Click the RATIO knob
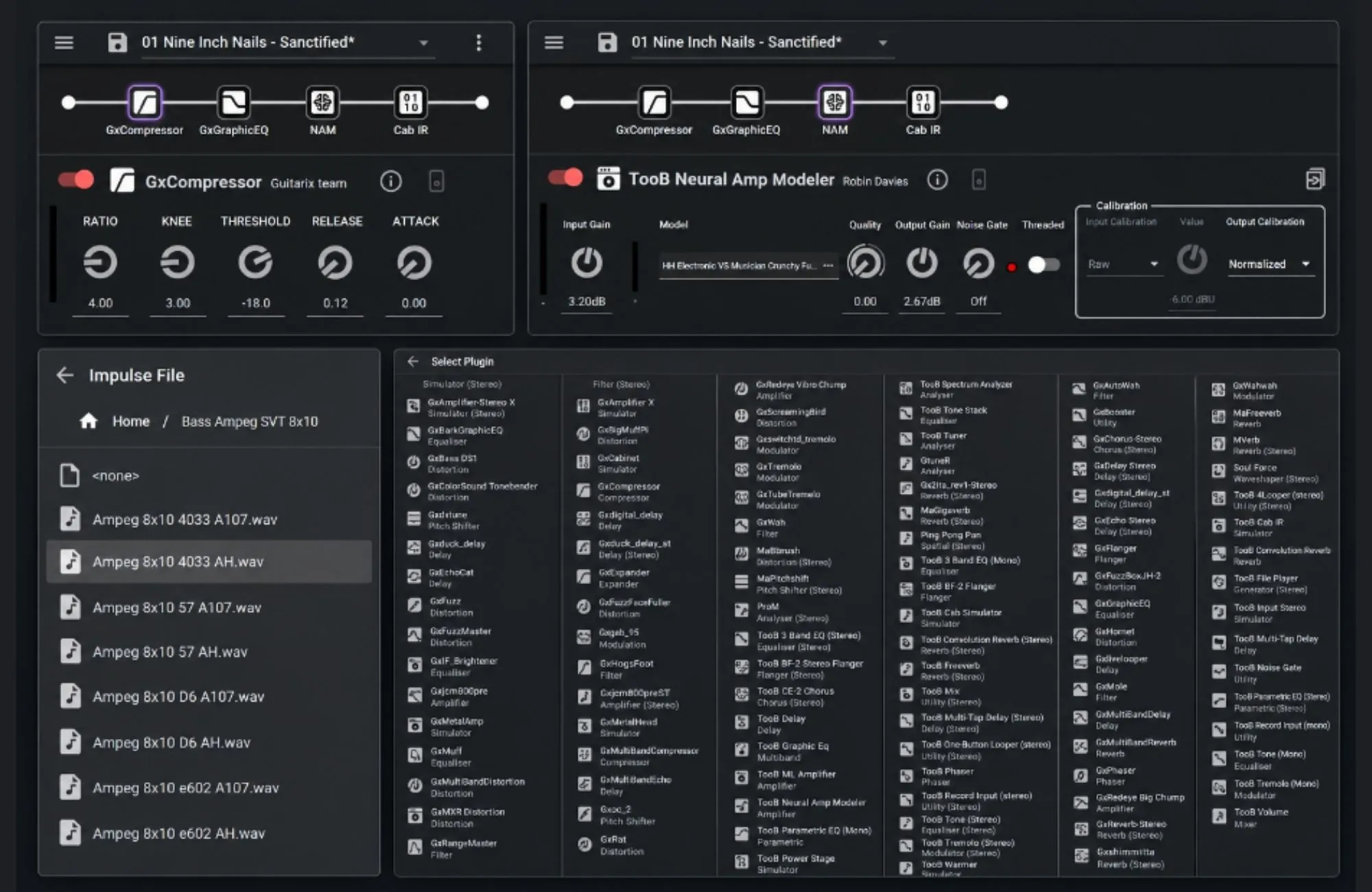Image resolution: width=1372 pixels, height=892 pixels. [100, 263]
